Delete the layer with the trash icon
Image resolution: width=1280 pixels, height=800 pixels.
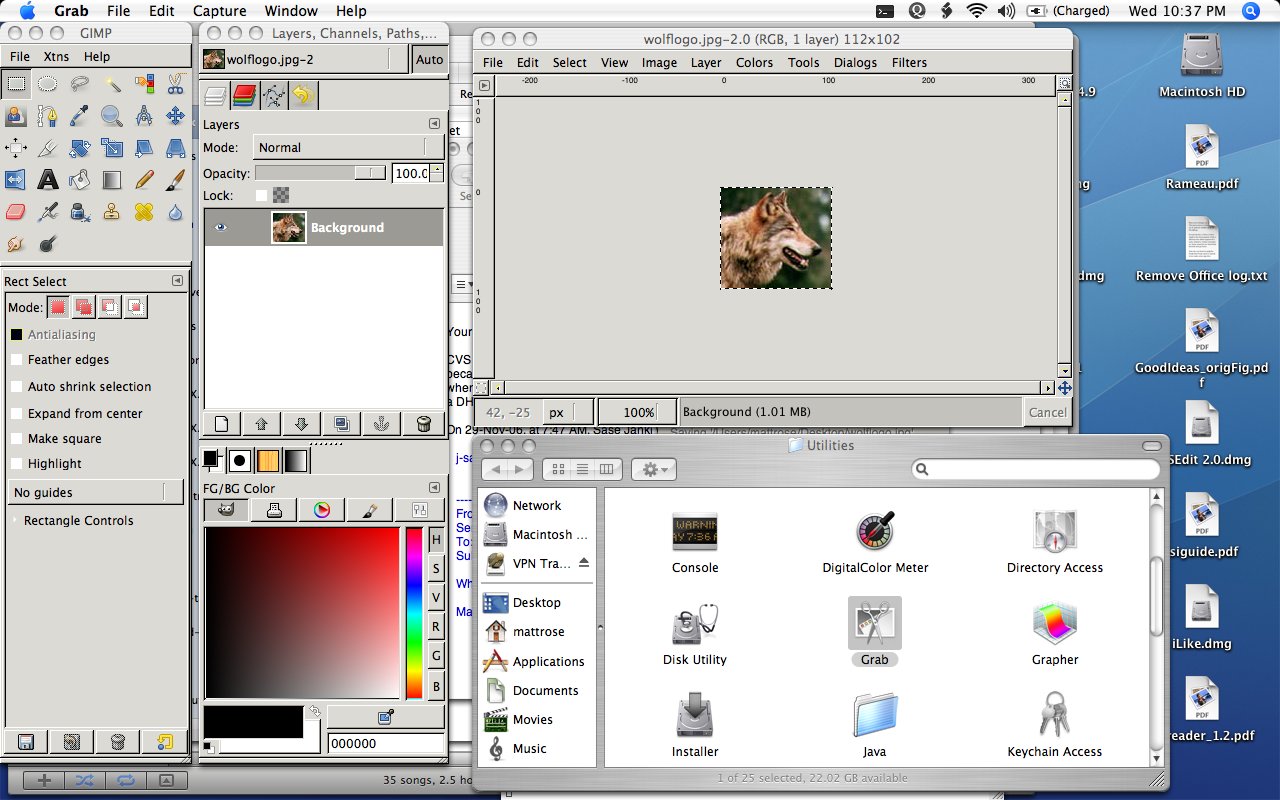tap(423, 423)
